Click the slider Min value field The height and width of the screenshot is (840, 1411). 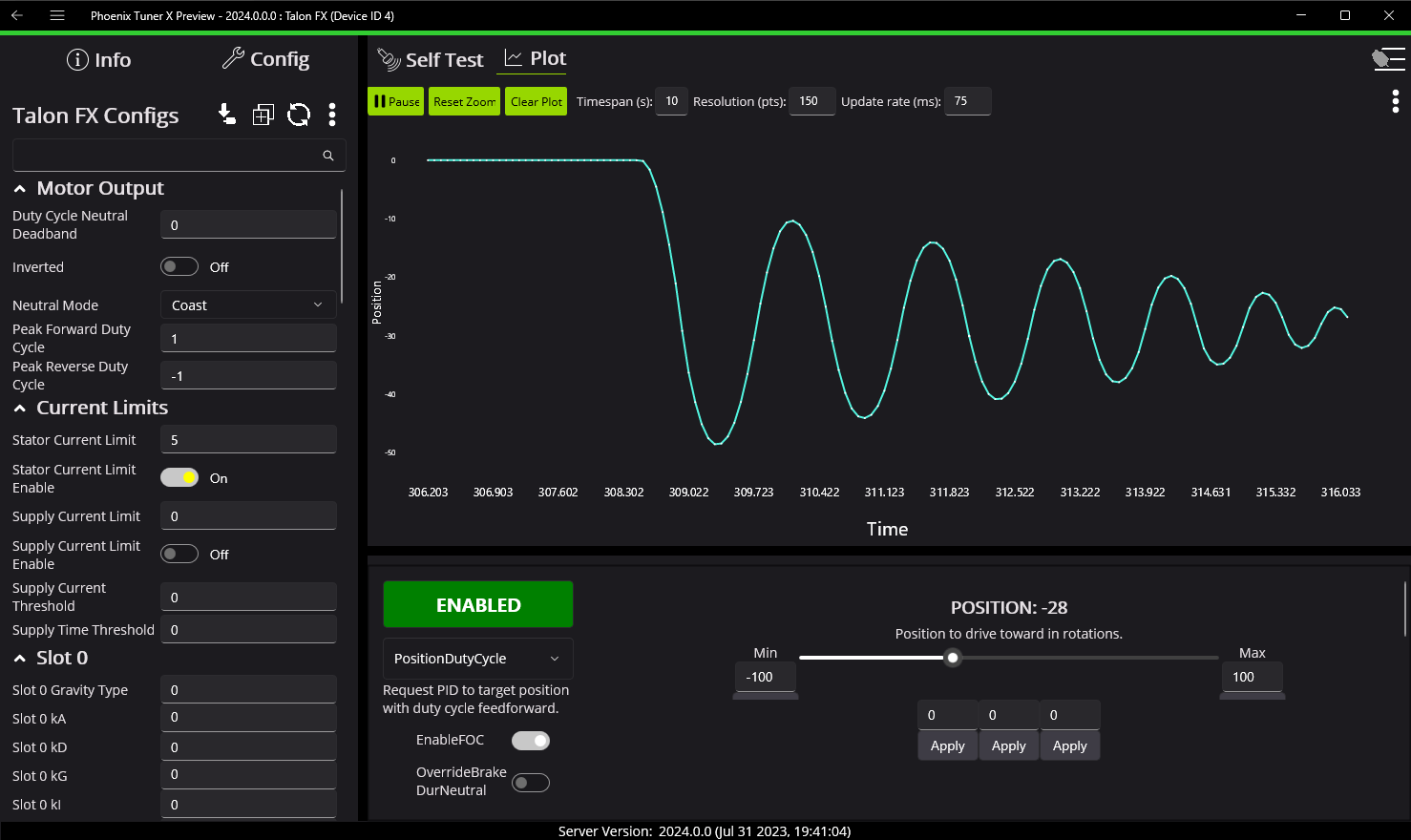tap(766, 677)
